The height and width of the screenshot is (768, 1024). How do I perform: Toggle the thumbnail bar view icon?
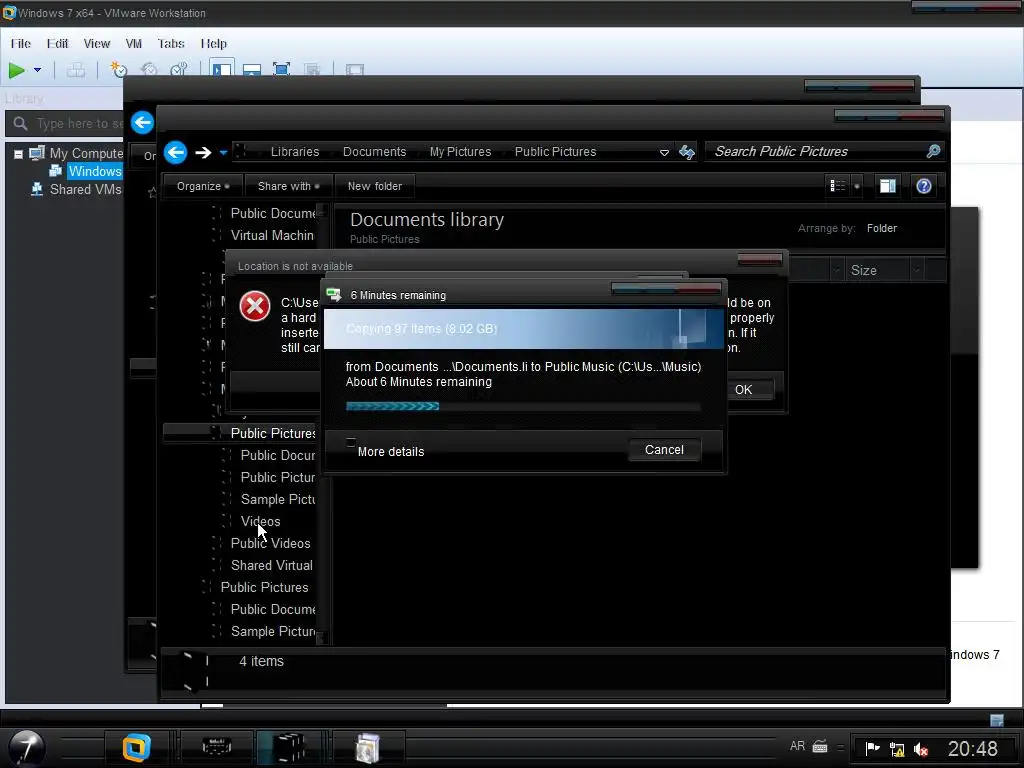pyautogui.click(x=252, y=69)
